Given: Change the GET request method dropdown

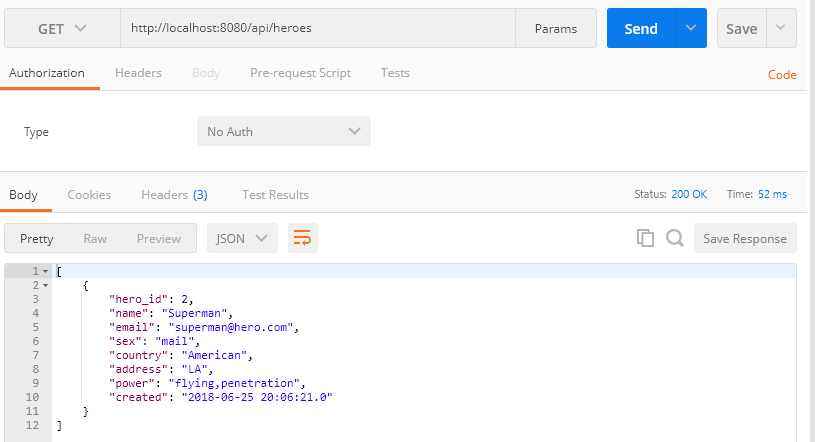Looking at the screenshot, I should click(62, 28).
